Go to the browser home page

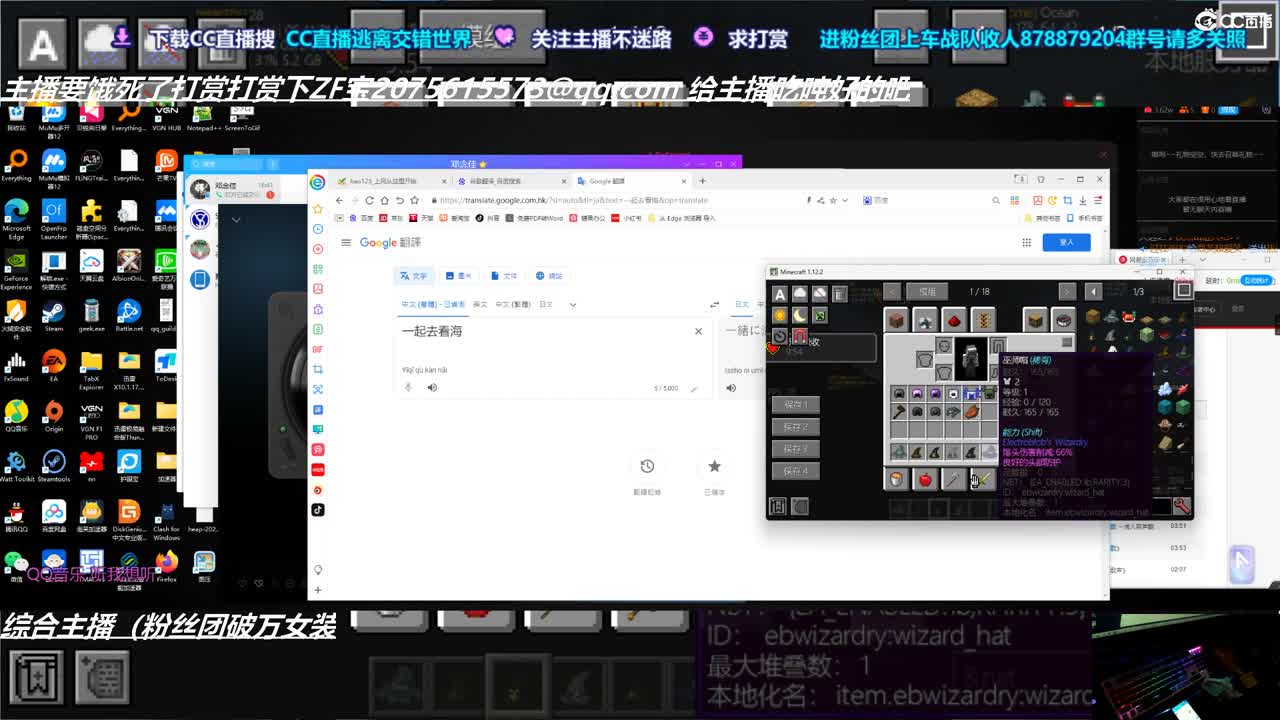(x=383, y=200)
